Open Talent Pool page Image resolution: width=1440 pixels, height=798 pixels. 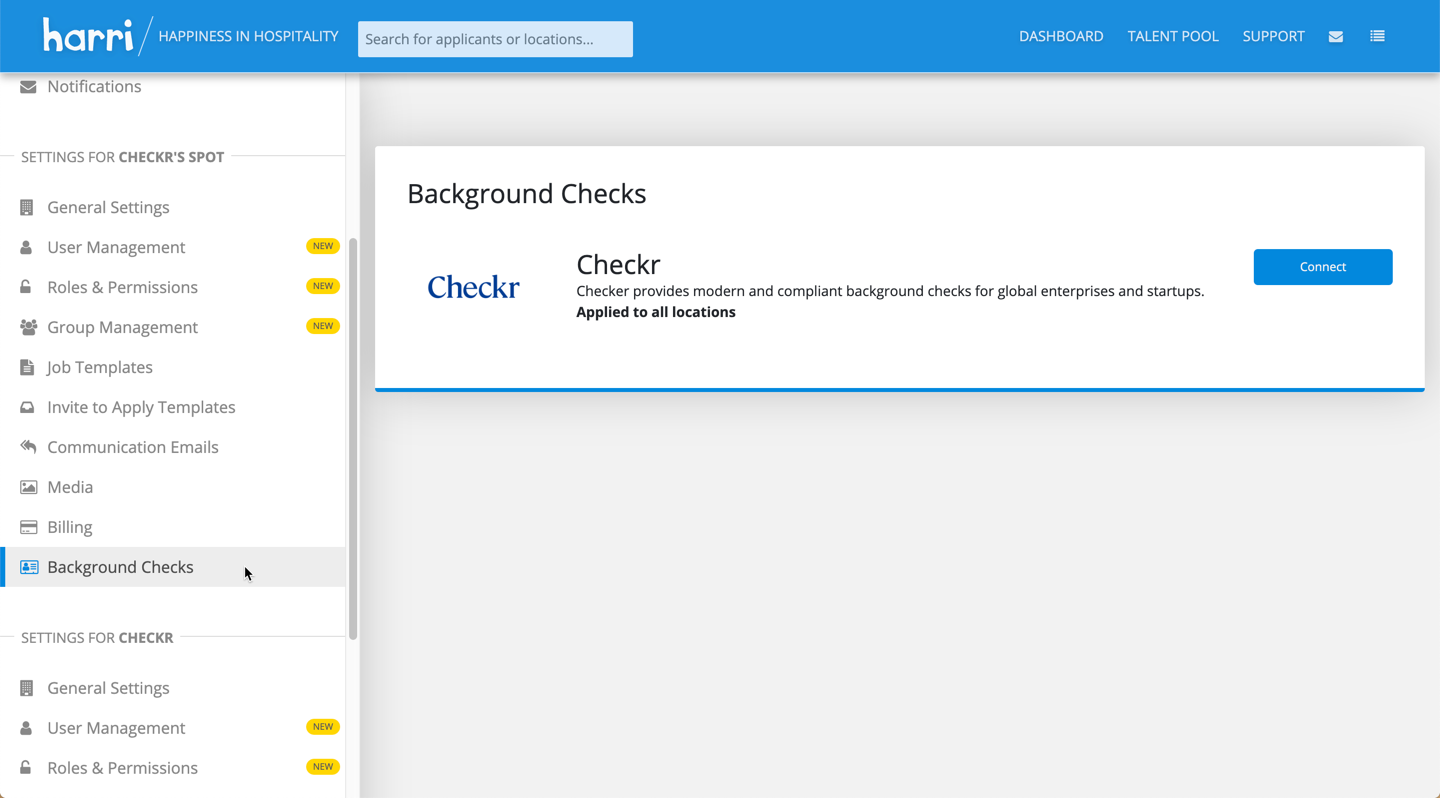(1173, 36)
